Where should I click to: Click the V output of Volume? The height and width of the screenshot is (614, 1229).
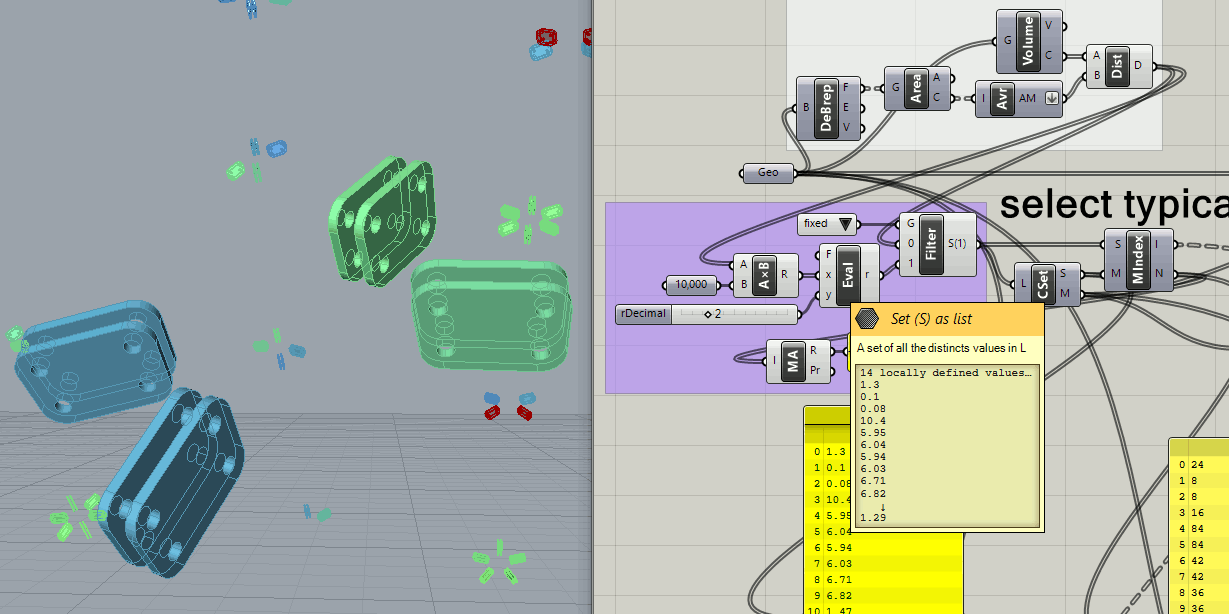[1048, 25]
